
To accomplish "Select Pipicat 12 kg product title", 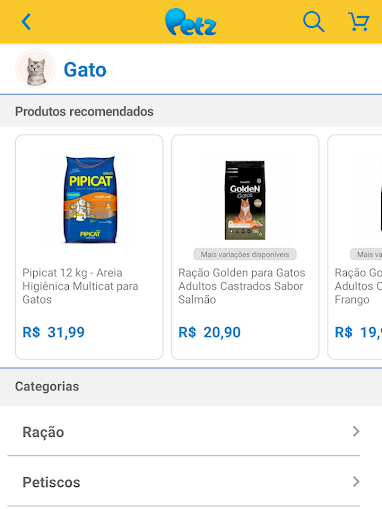I will pos(80,286).
